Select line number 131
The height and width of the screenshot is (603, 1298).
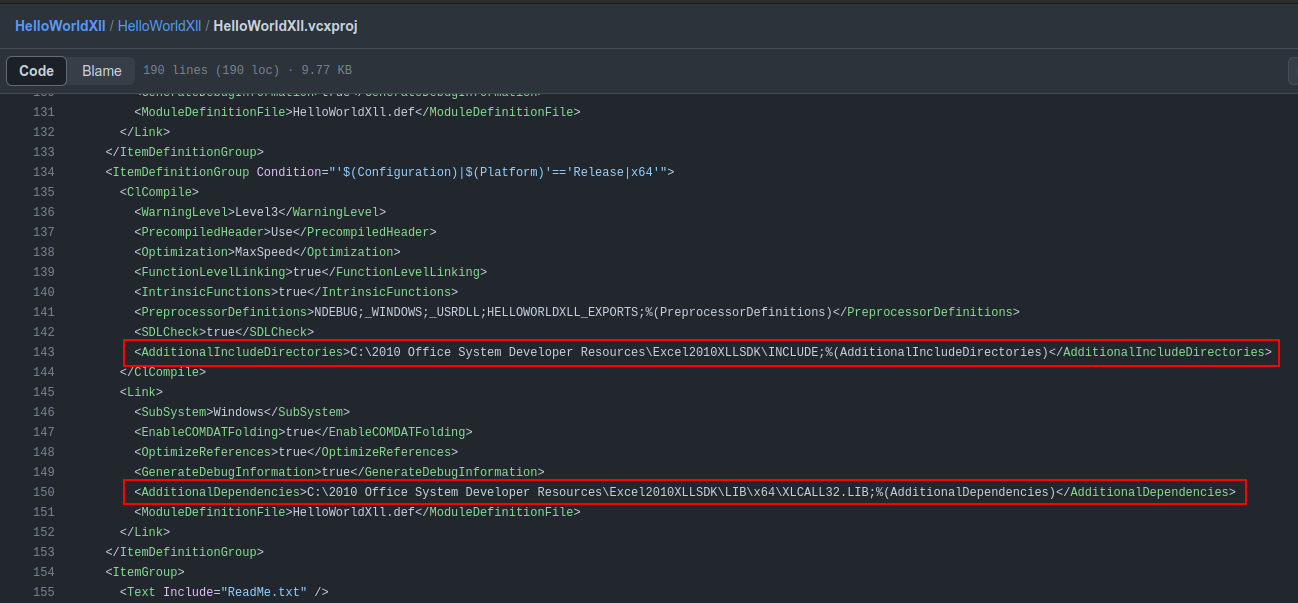pyautogui.click(x=43, y=112)
